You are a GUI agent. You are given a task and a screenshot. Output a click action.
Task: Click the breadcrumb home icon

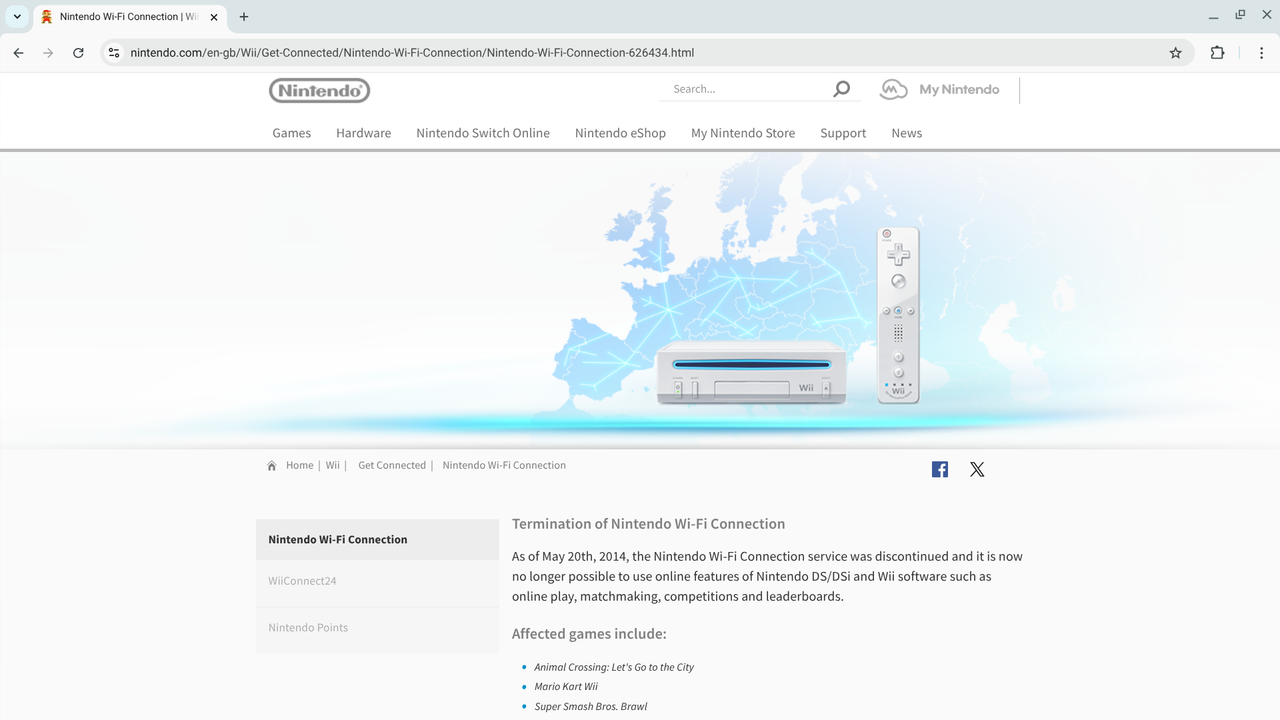[x=271, y=465]
